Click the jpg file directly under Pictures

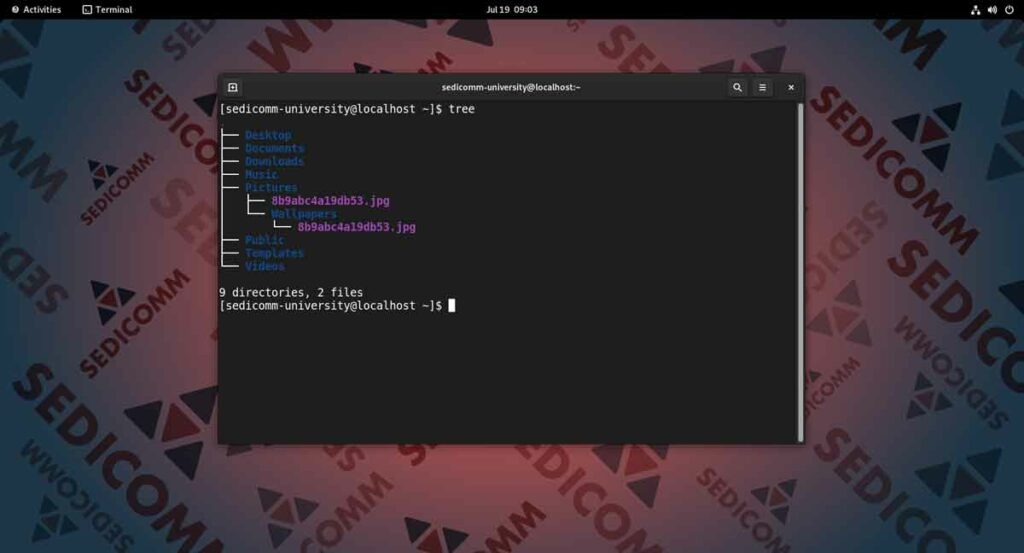(x=330, y=201)
